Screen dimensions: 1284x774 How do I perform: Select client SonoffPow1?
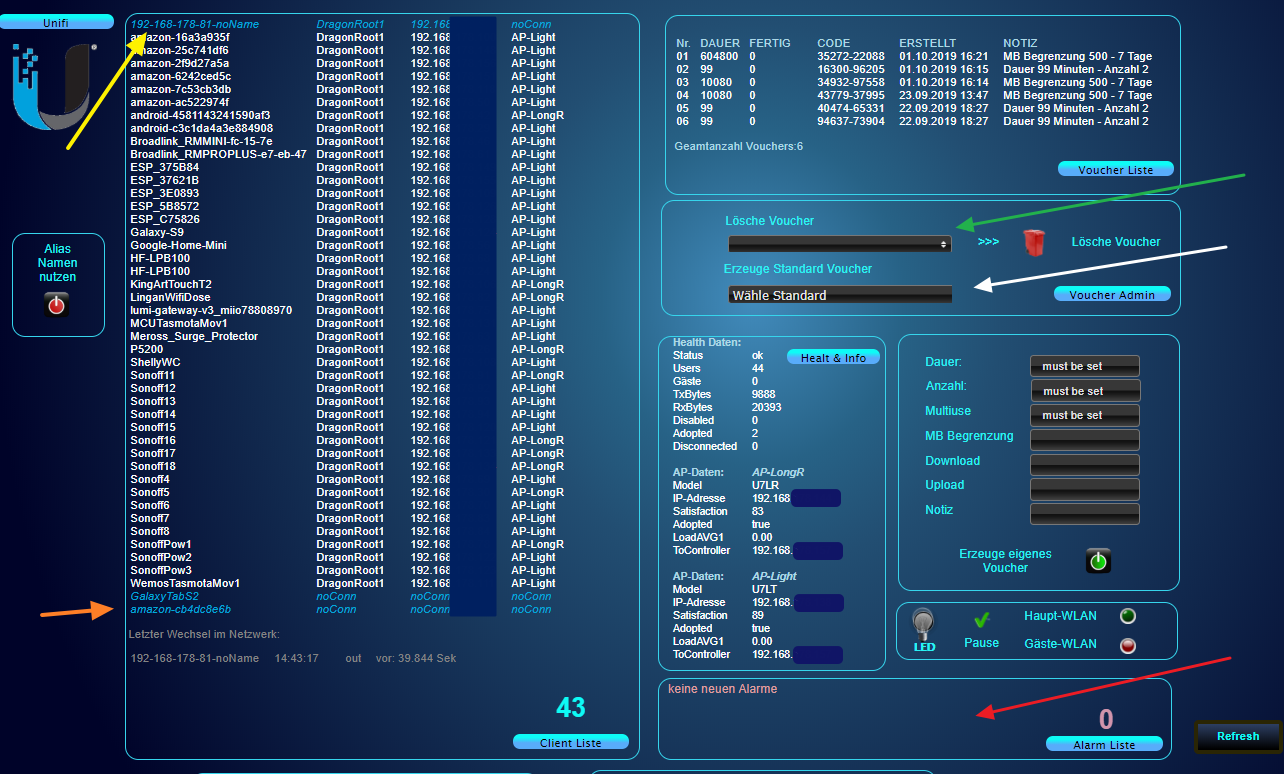coord(160,544)
